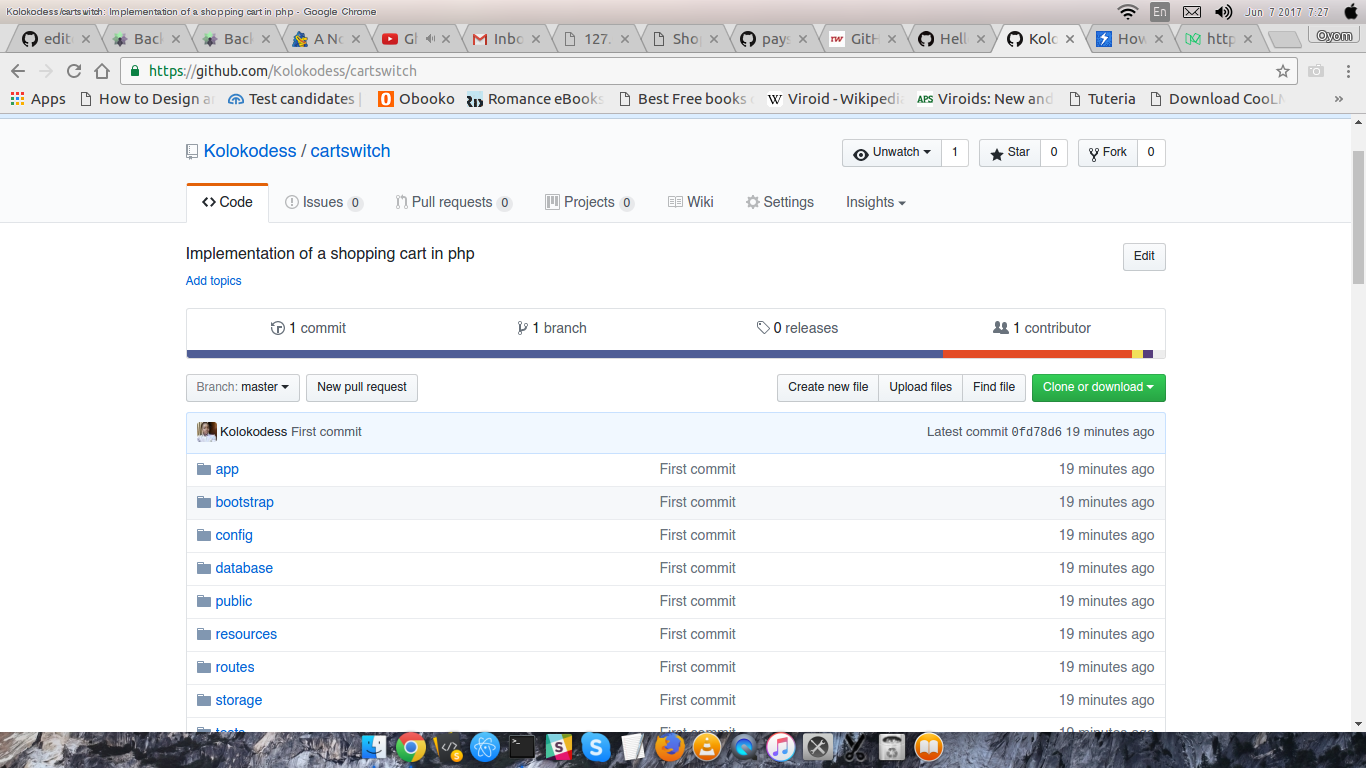
Task: Switch to the Inbox Gmail browser tab
Action: [505, 39]
